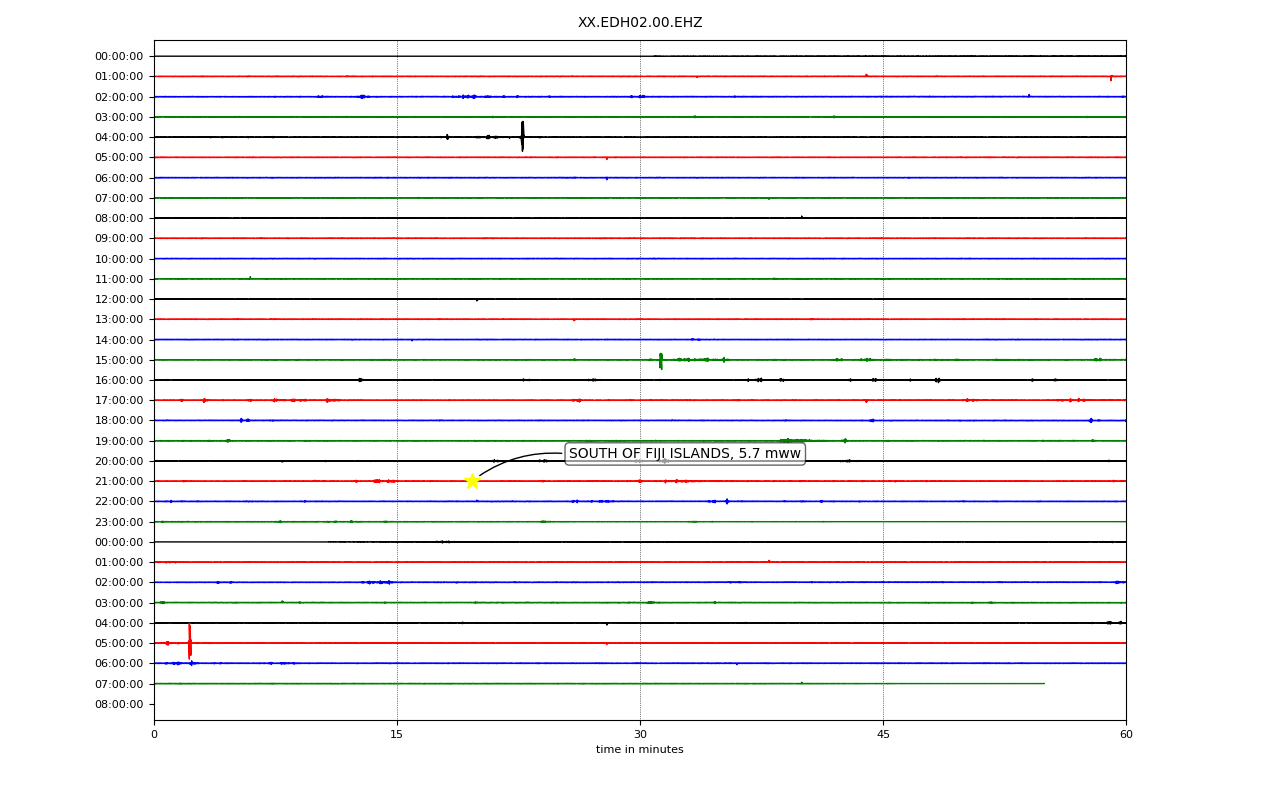Screen dimensions: 1280x800
Task: Click the 23:00:00 time label
Action: 119,522
